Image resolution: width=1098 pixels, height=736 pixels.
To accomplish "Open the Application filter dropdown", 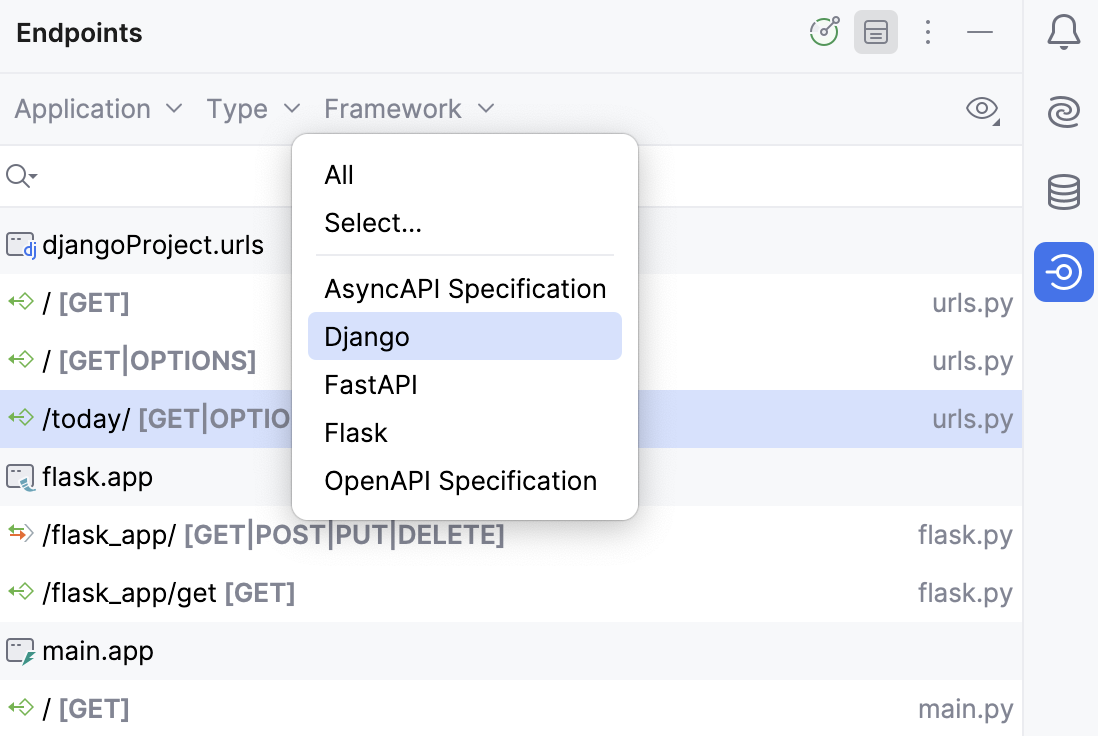I will click(97, 109).
